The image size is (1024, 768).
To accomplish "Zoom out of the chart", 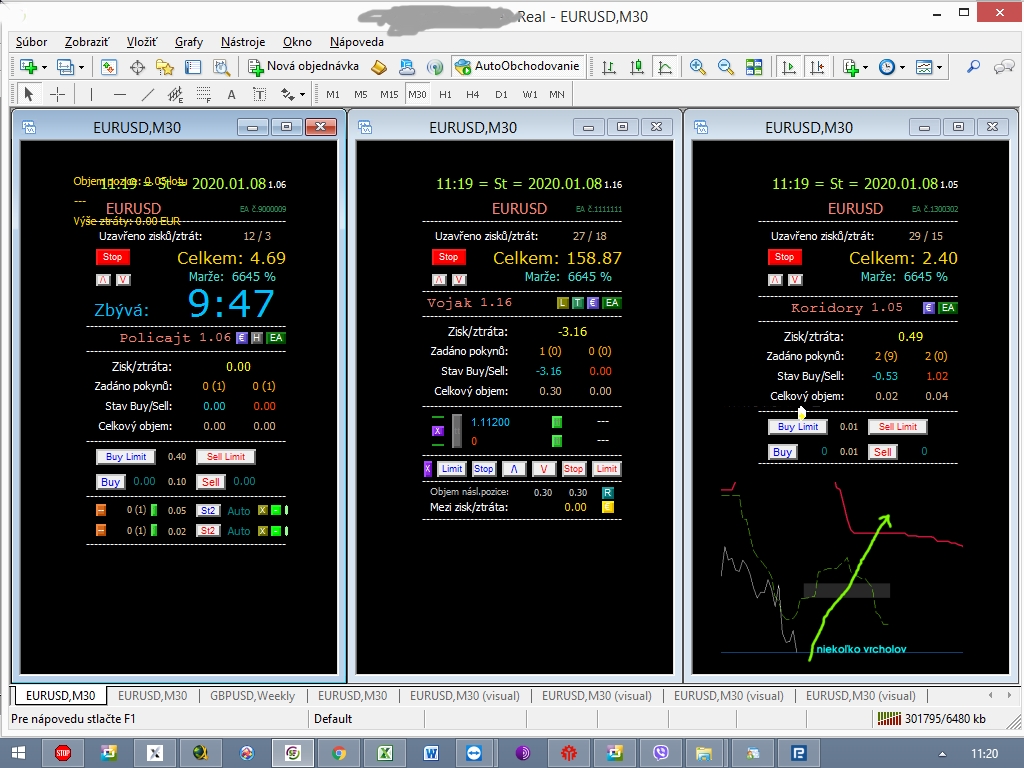I will [726, 67].
